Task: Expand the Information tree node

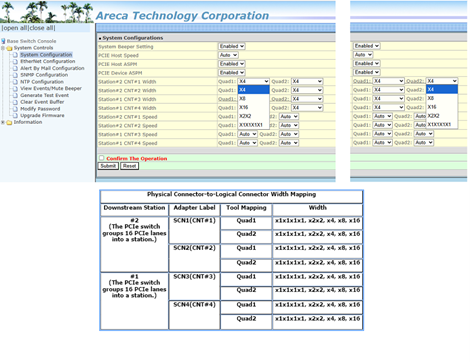Action: tap(3, 122)
